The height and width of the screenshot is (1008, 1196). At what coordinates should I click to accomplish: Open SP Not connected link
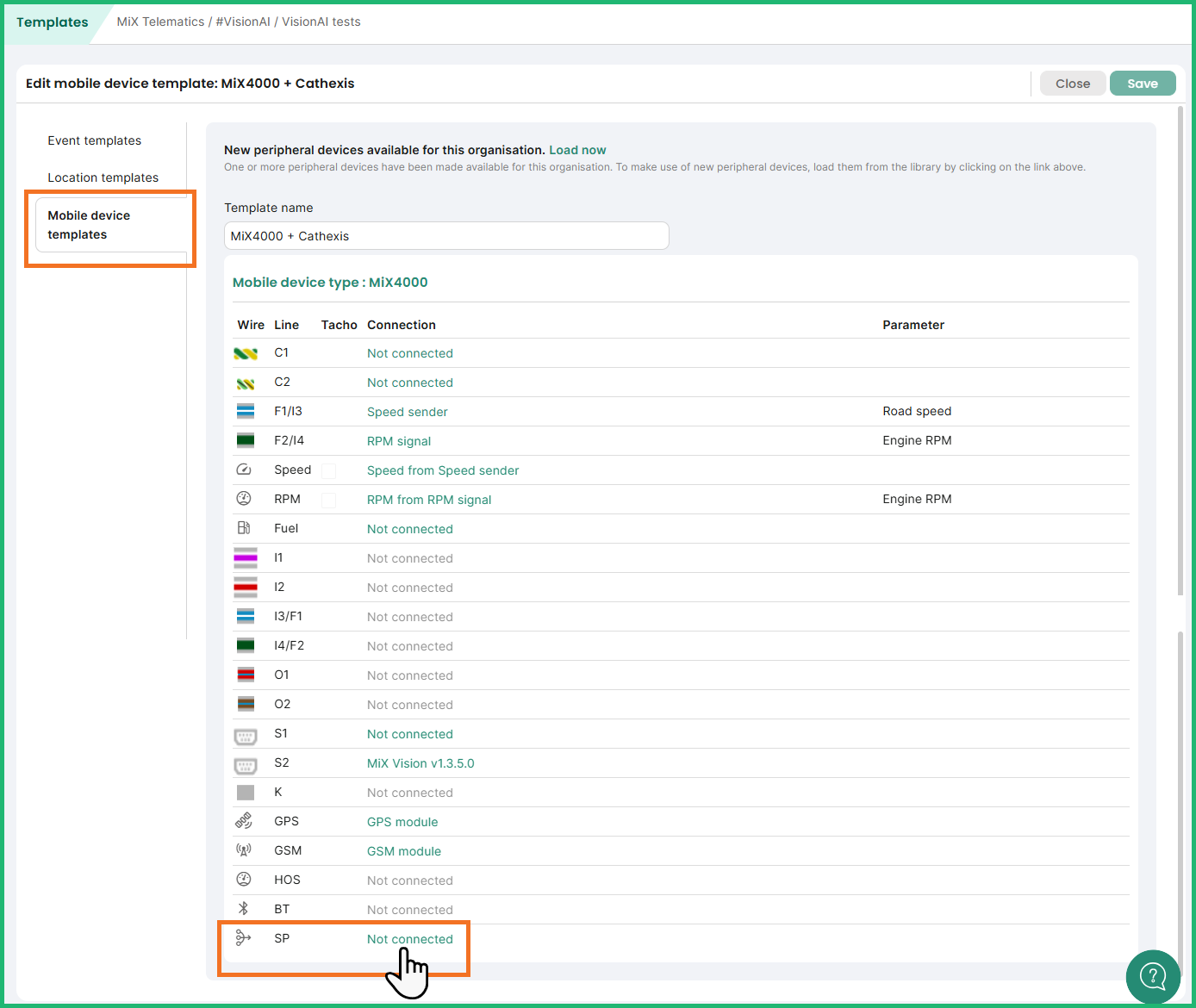[x=410, y=939]
